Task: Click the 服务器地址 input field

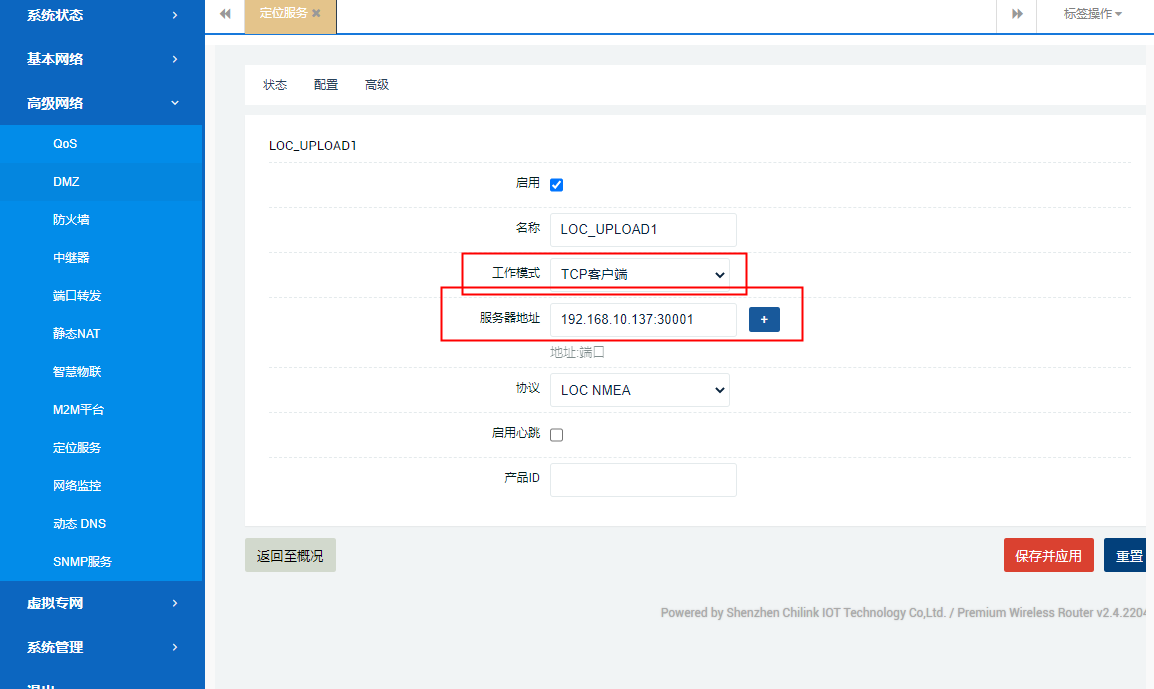Action: [x=643, y=320]
